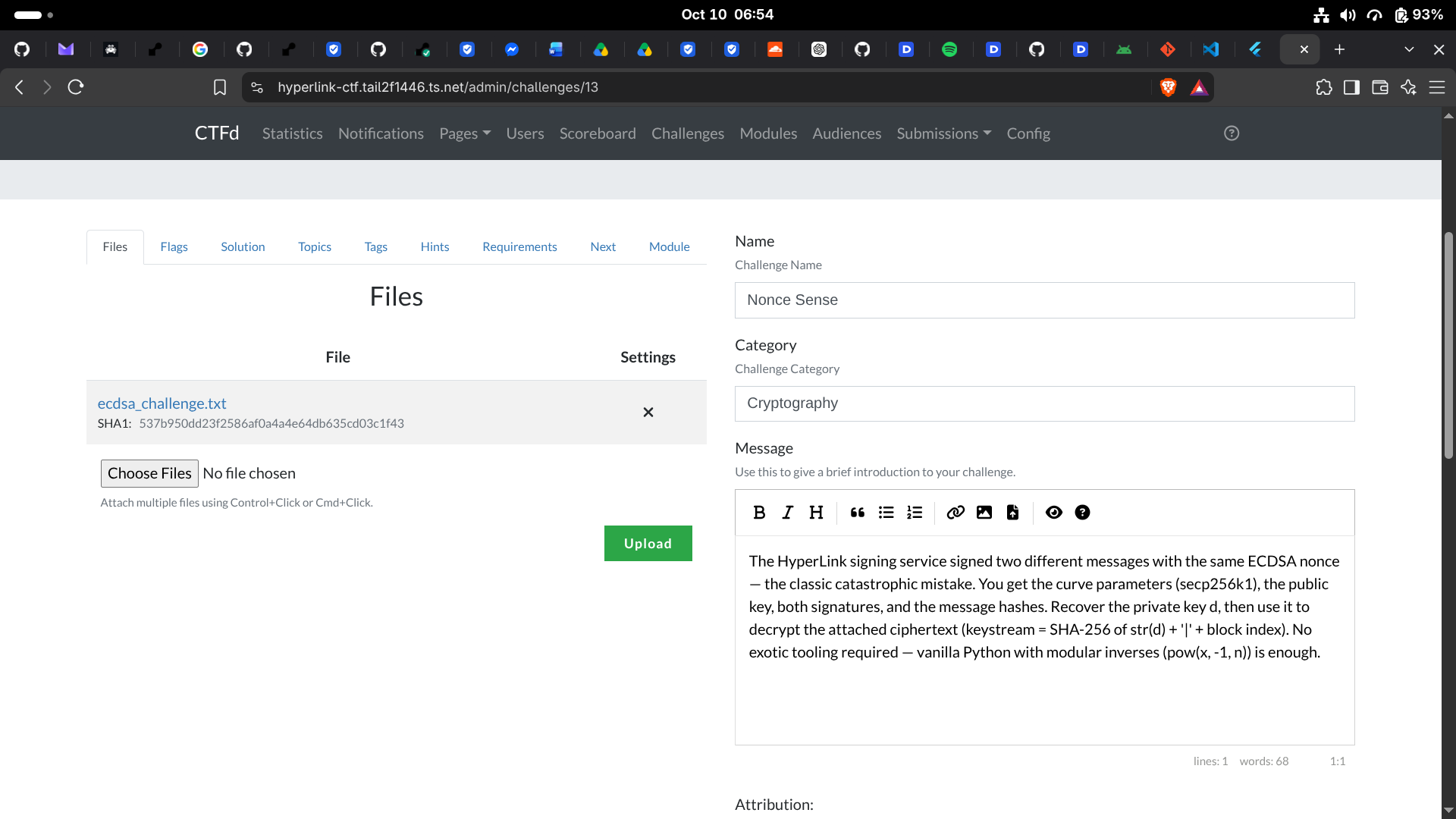The height and width of the screenshot is (819, 1456).
Task: Click the page vertical scrollbar
Action: (1448, 345)
